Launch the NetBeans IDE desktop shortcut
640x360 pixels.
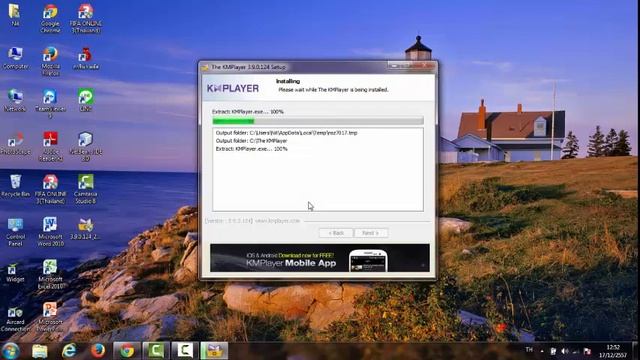pos(85,147)
